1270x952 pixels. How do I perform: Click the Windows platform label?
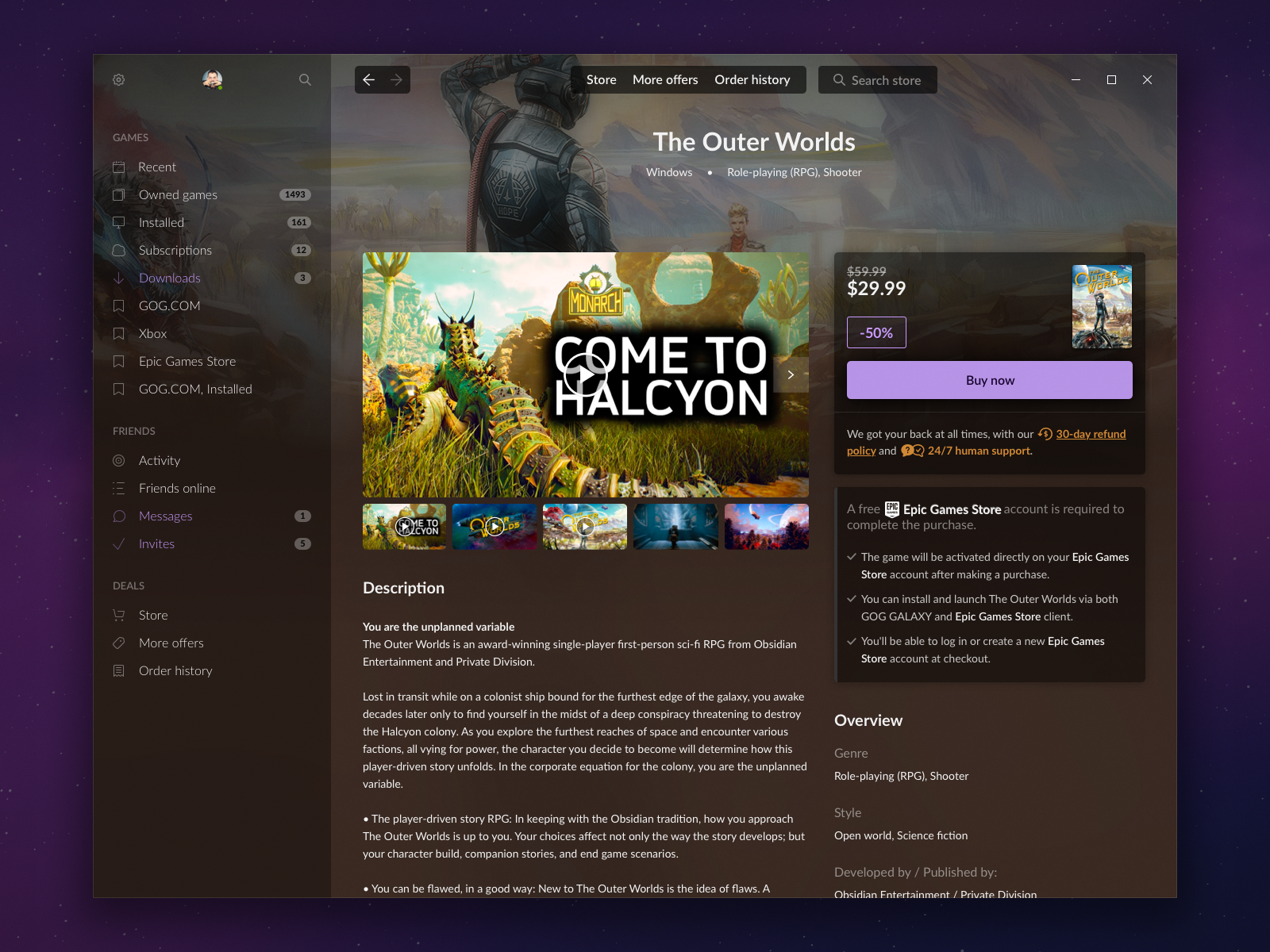(669, 172)
